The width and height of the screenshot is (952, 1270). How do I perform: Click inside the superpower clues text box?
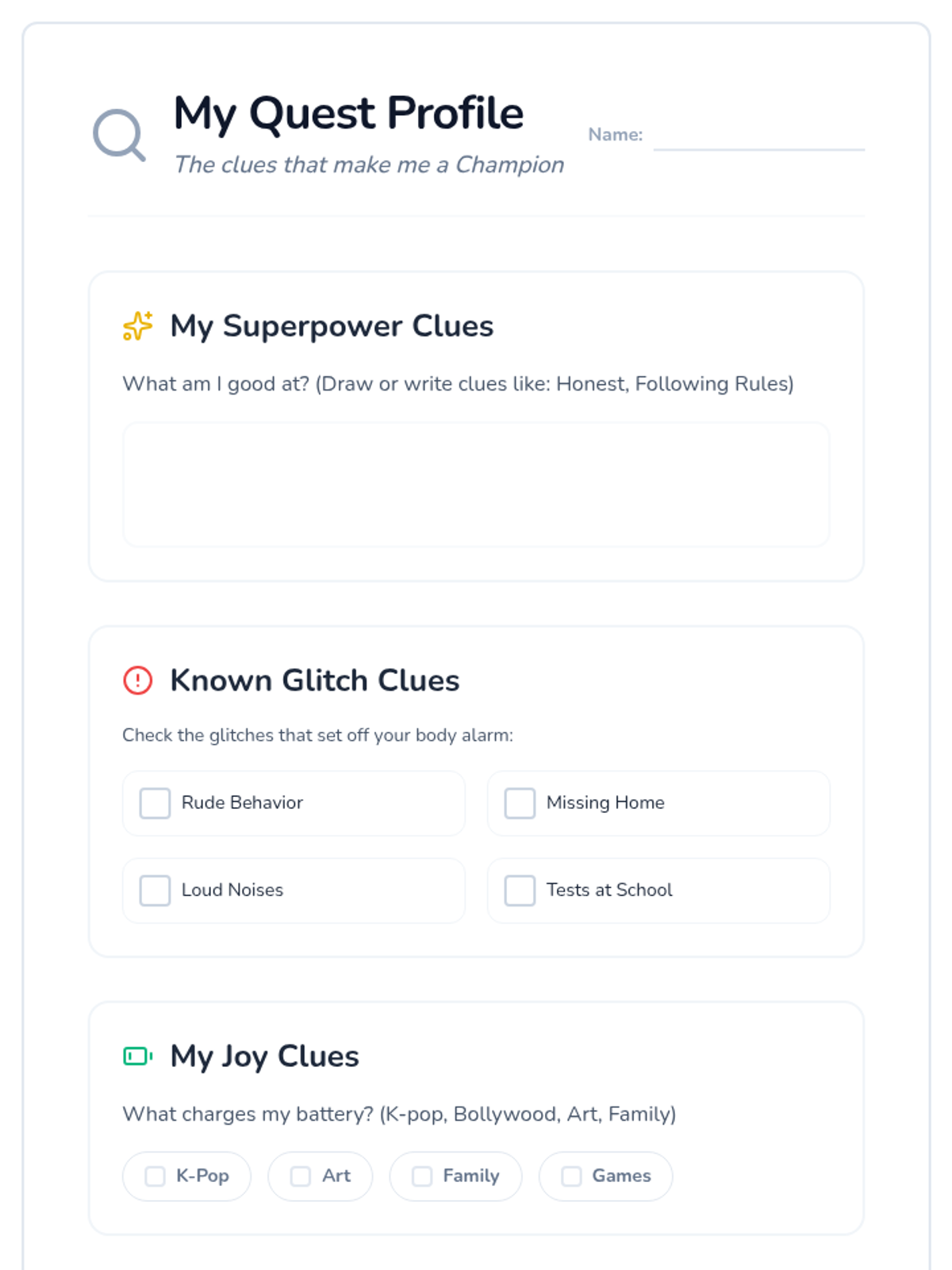click(476, 484)
